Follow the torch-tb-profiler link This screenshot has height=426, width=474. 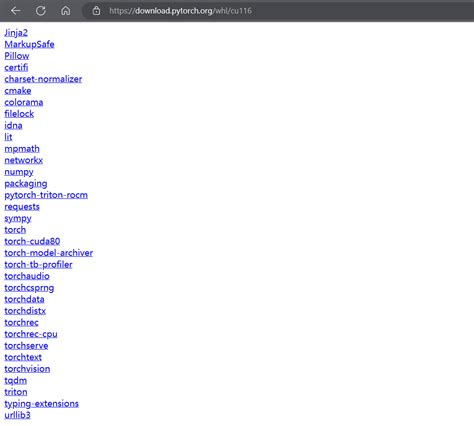click(x=38, y=265)
